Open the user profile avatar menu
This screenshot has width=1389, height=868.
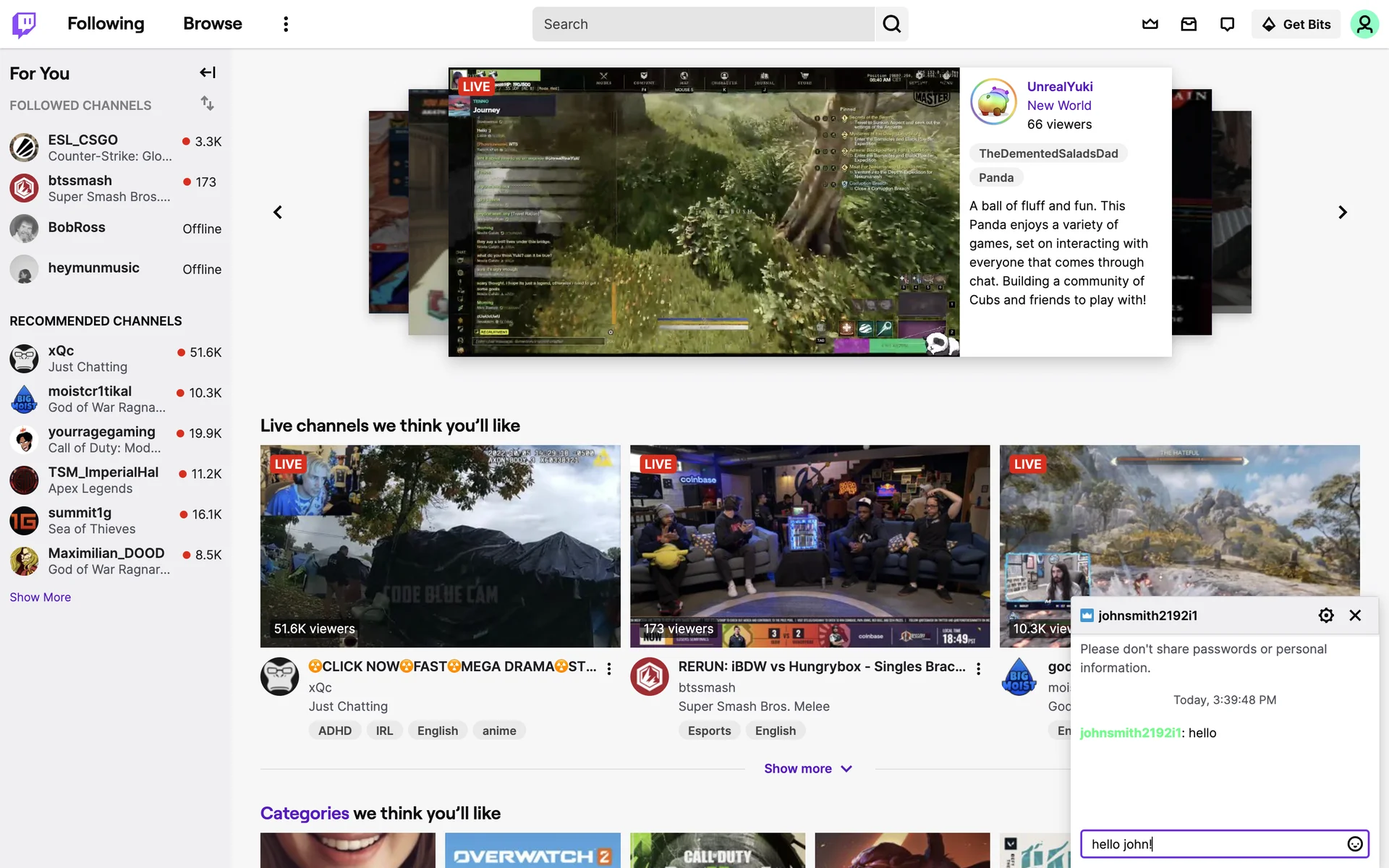click(x=1364, y=24)
